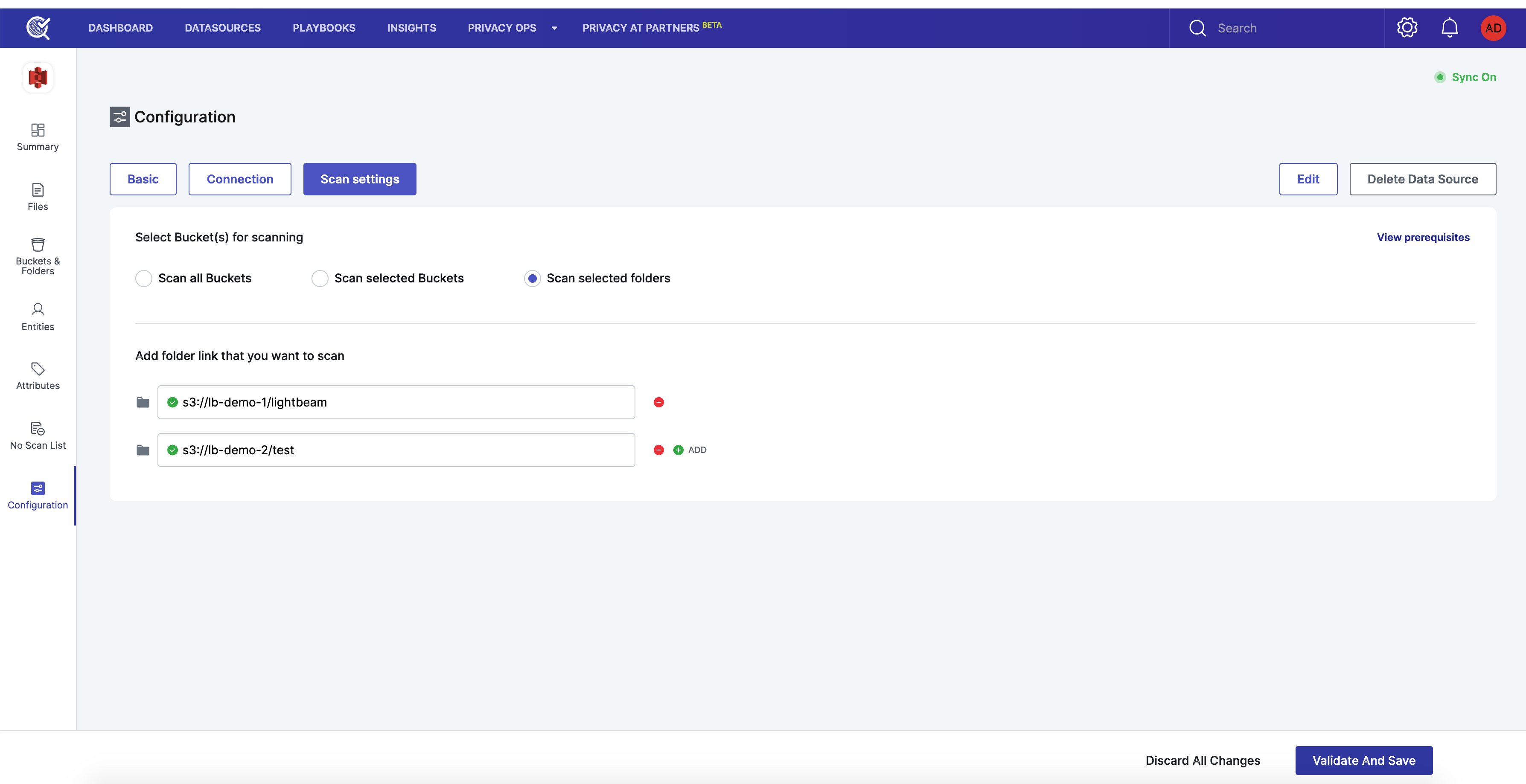
Task: Go to the Insights menu
Action: (412, 28)
